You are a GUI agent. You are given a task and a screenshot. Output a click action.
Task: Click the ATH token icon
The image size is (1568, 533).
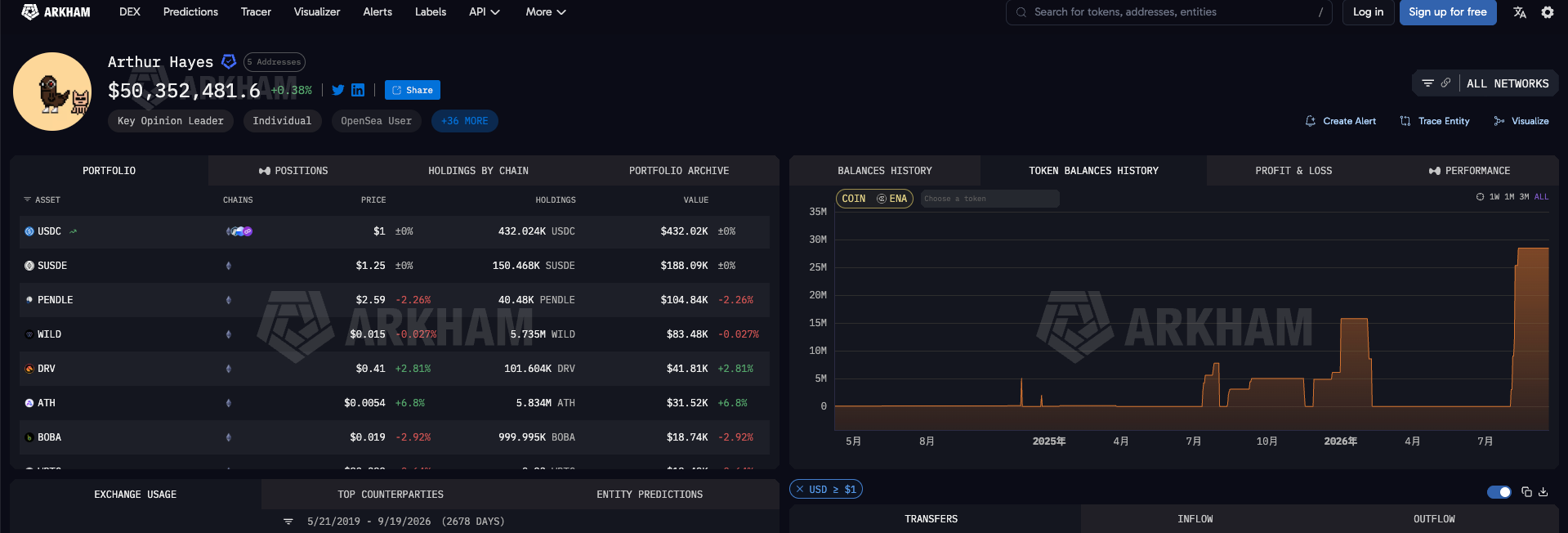pyautogui.click(x=29, y=403)
